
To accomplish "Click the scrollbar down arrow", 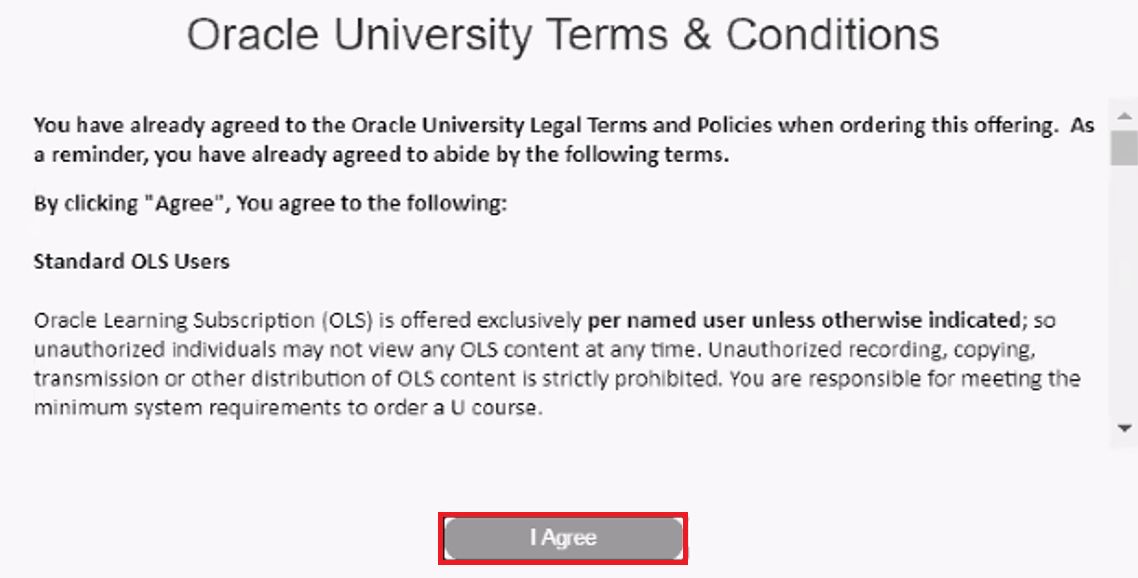I will (x=1125, y=429).
